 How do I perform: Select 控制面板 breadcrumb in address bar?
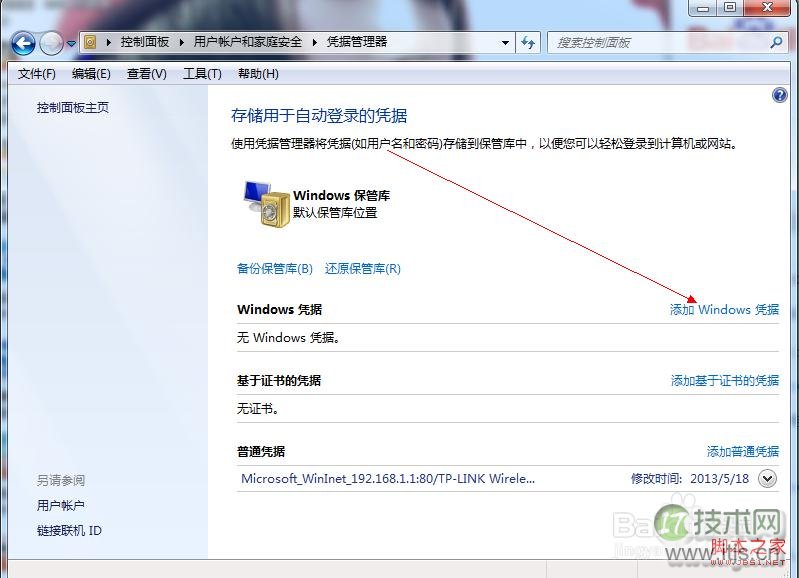coord(145,42)
